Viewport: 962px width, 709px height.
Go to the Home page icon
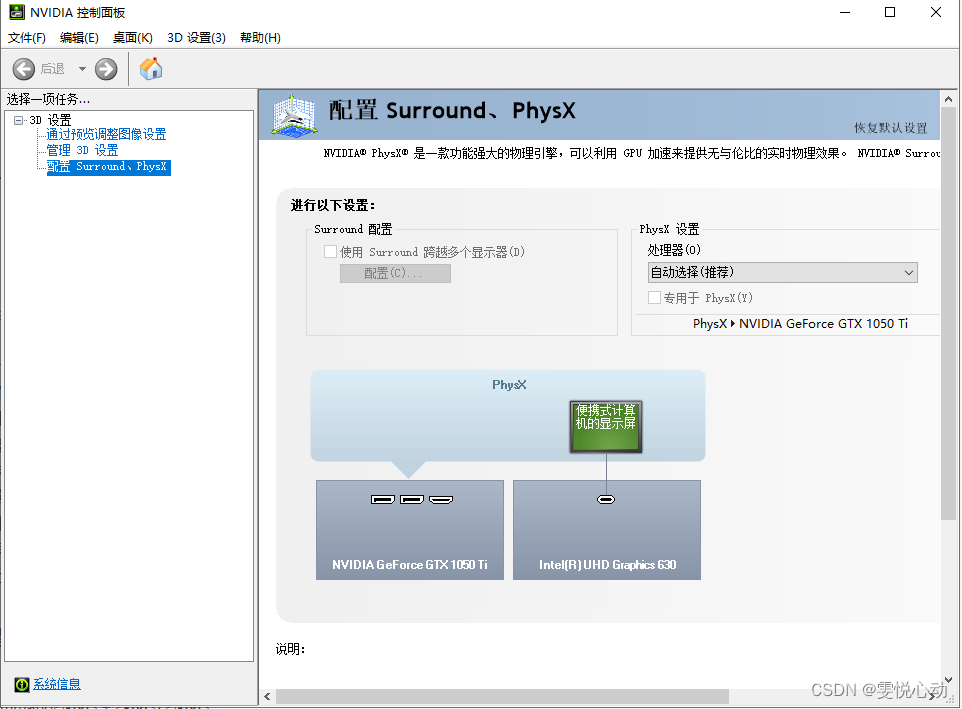coord(151,68)
